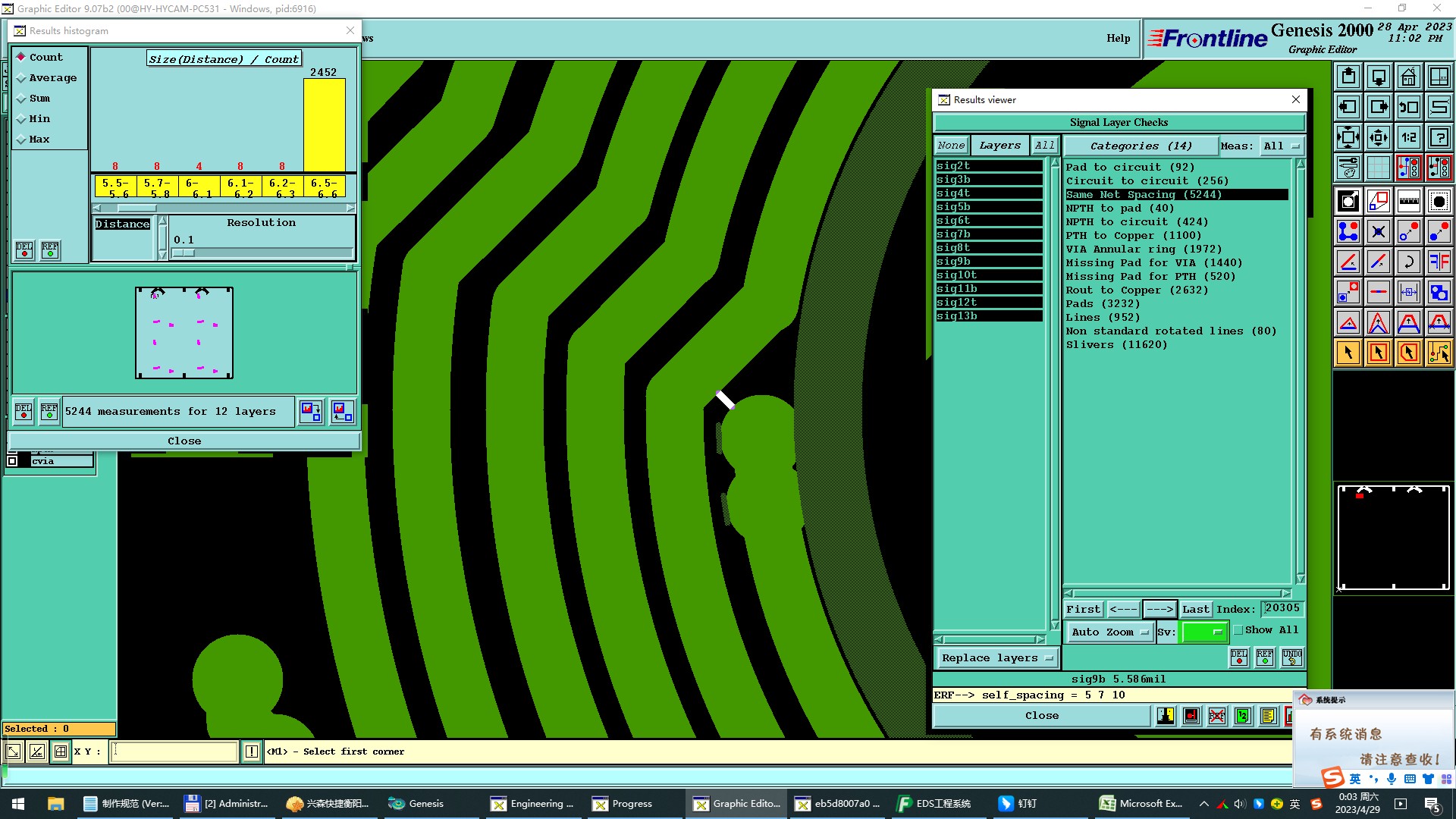Click the pan down arrow icon
The width and height of the screenshot is (1456, 819).
(x=1378, y=77)
